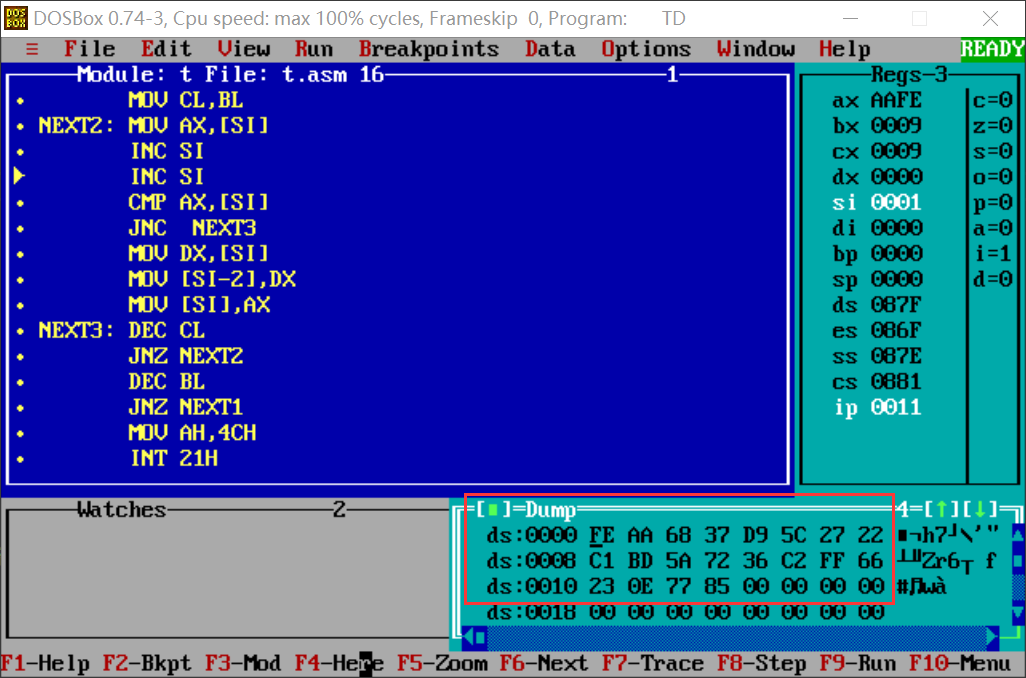
Task: Open the Data menu
Action: pyautogui.click(x=550, y=49)
